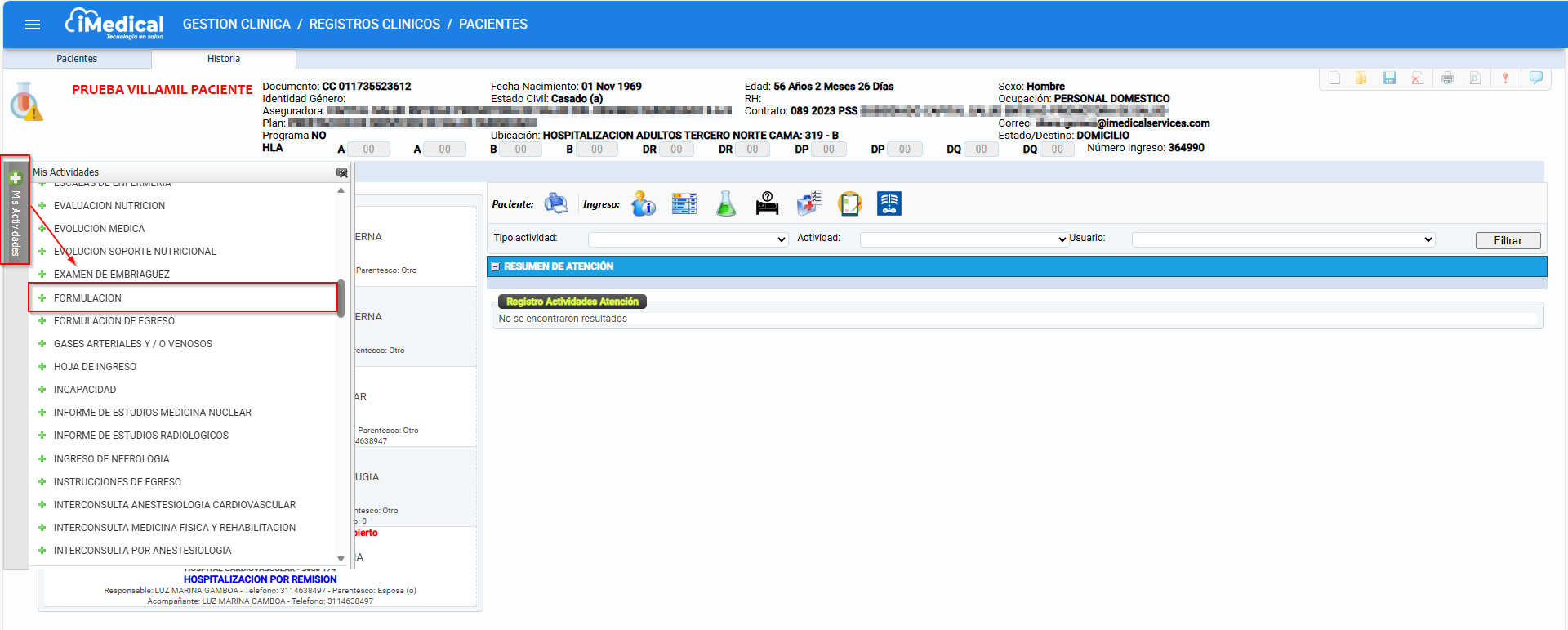Click the floppy disk save icon
The height and width of the screenshot is (630, 1568).
[1389, 78]
